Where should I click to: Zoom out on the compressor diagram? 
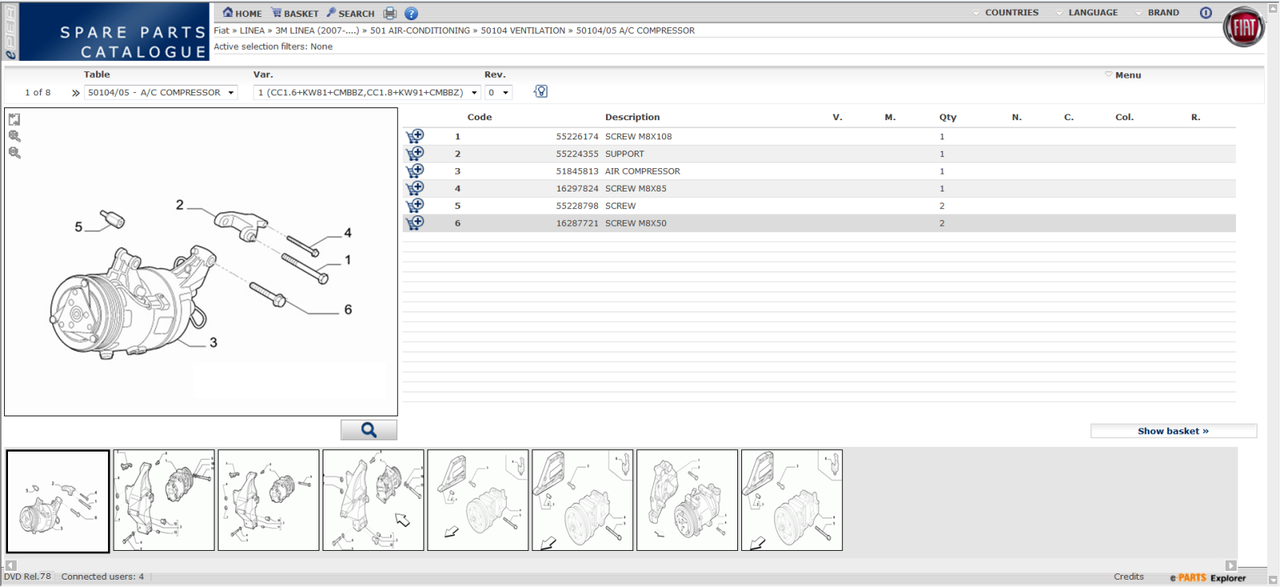(14, 153)
